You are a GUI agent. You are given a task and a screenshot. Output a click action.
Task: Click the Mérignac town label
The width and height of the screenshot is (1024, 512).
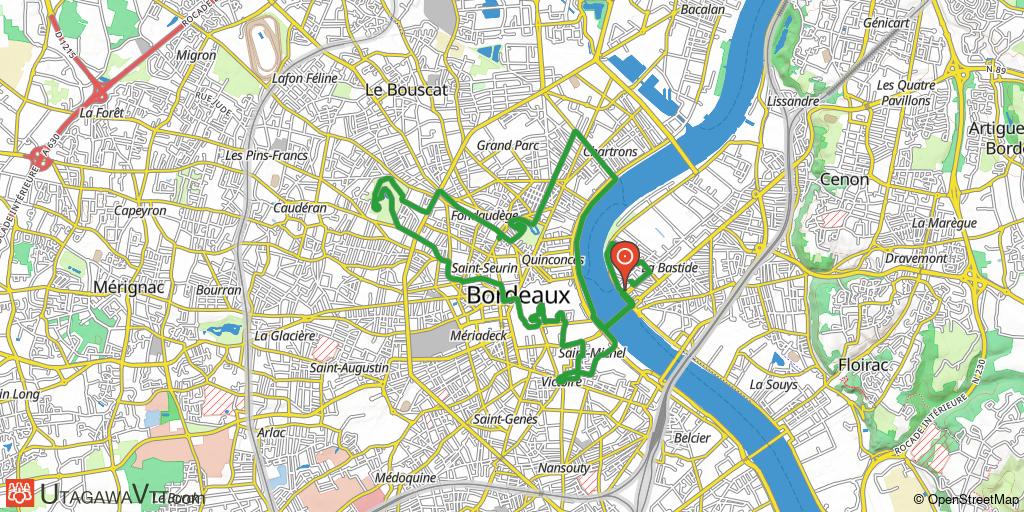click(x=127, y=287)
